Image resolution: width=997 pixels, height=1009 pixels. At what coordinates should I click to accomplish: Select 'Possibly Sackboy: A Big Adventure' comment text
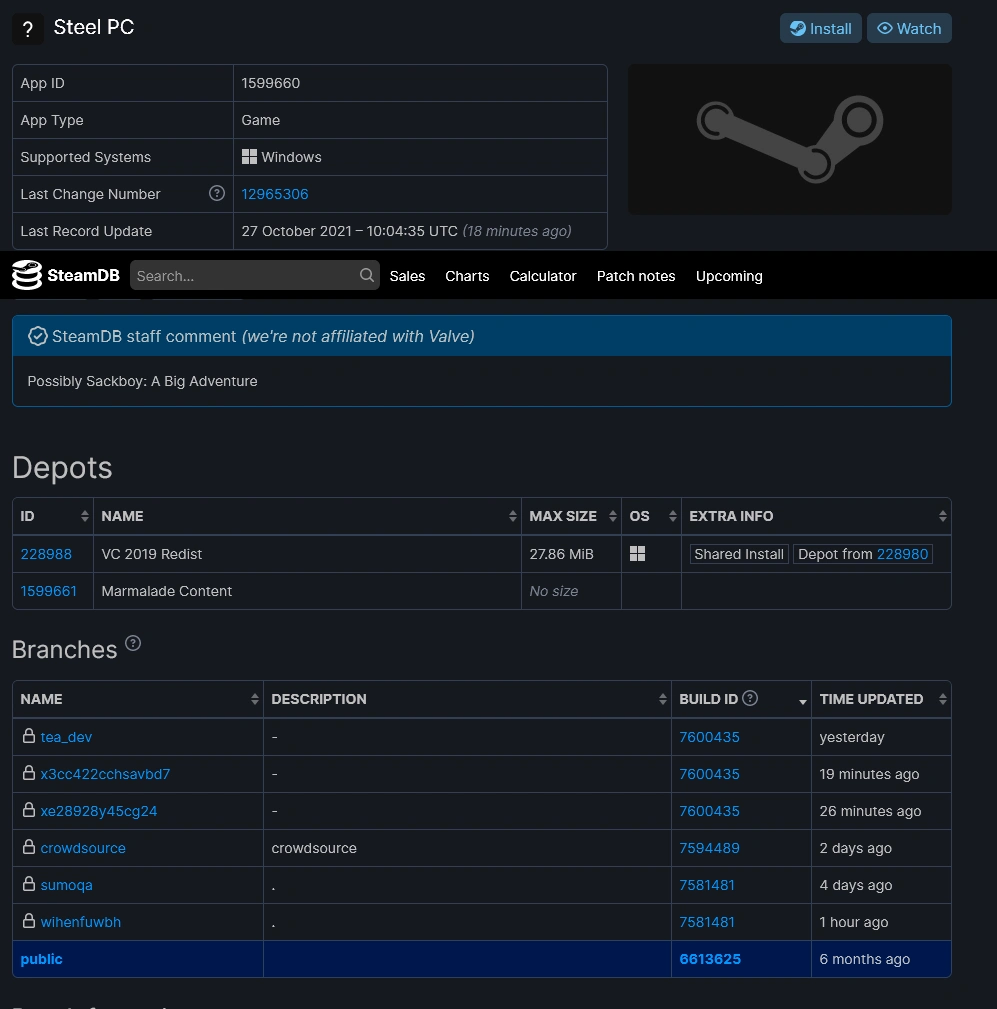click(x=142, y=381)
